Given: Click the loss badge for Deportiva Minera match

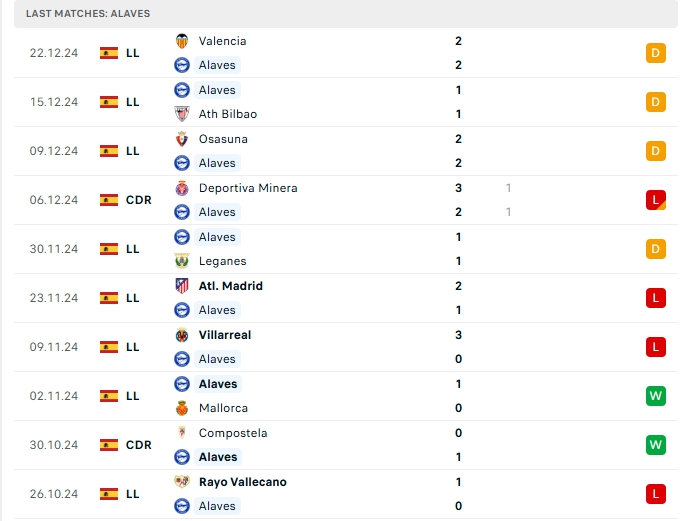Looking at the screenshot, I should point(656,200).
